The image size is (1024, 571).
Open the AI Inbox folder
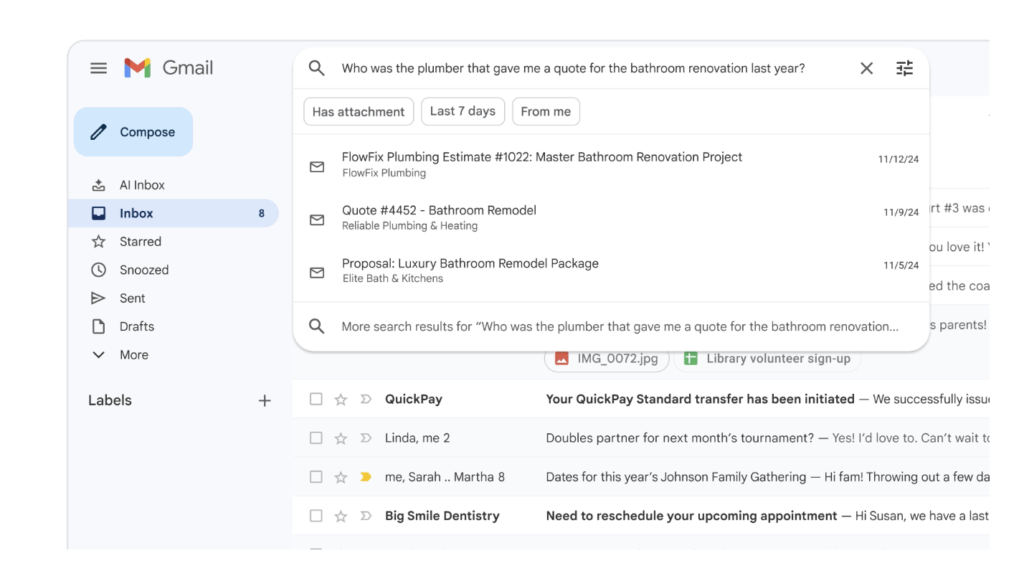click(x=173, y=185)
